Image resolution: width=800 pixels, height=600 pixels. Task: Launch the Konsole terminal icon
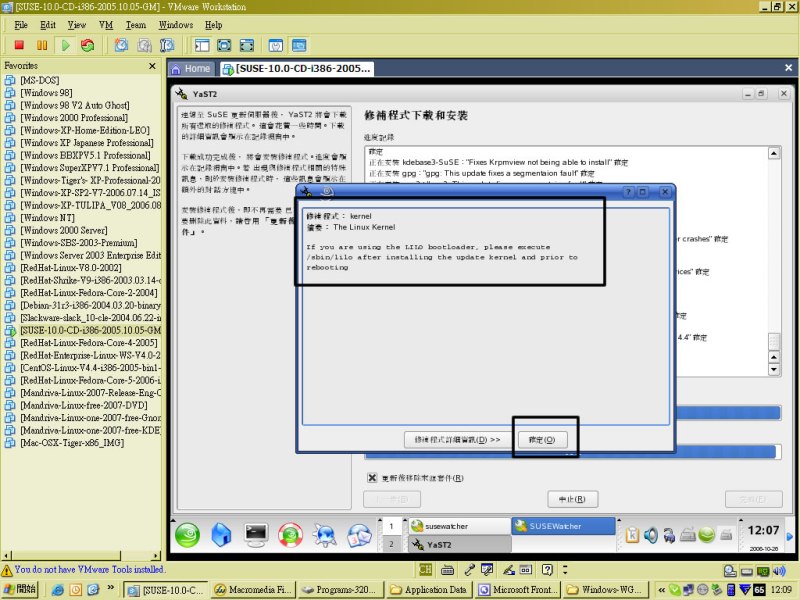coord(256,535)
